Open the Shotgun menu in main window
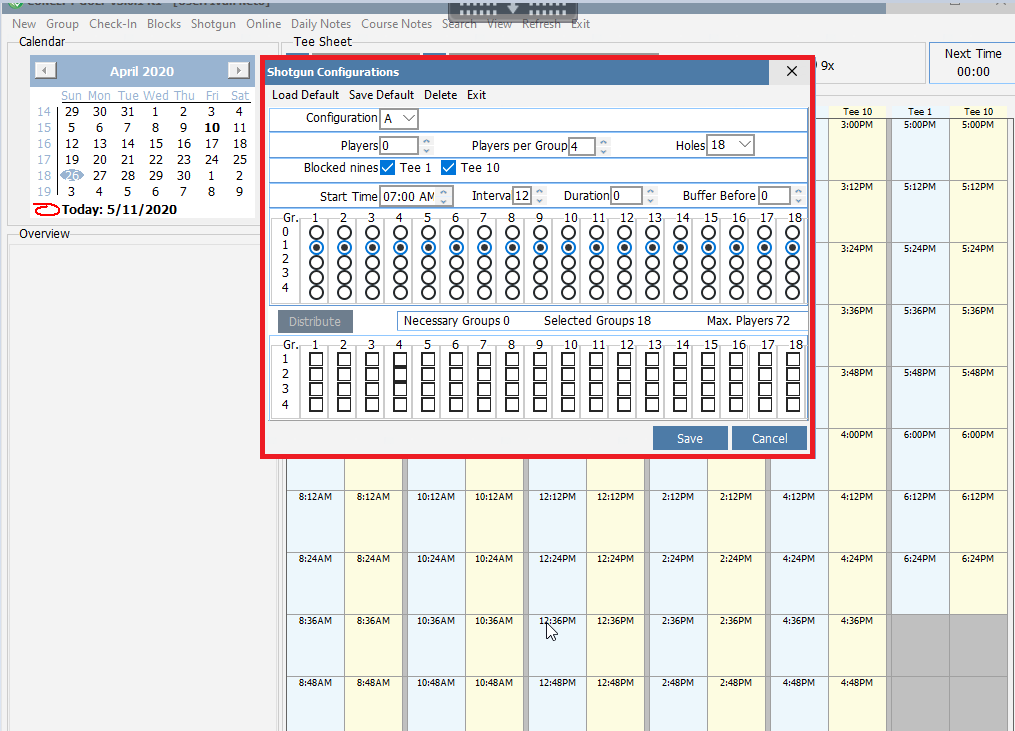The image size is (1015, 731). [213, 24]
